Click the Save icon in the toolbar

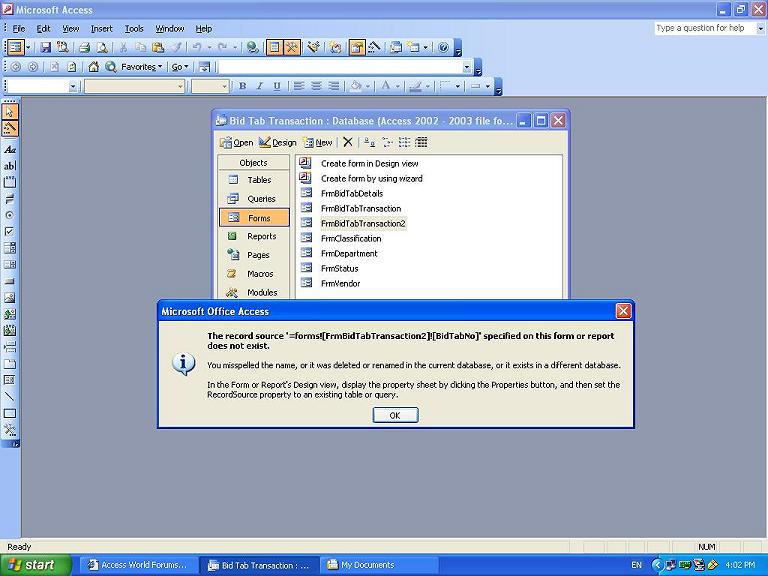(46, 48)
